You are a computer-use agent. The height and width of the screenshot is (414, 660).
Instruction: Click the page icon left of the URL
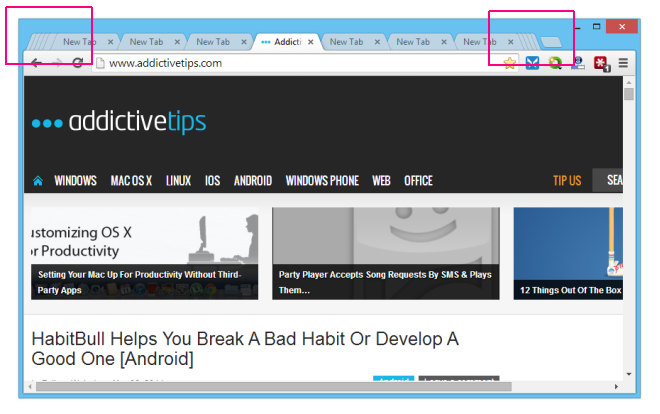[100, 63]
